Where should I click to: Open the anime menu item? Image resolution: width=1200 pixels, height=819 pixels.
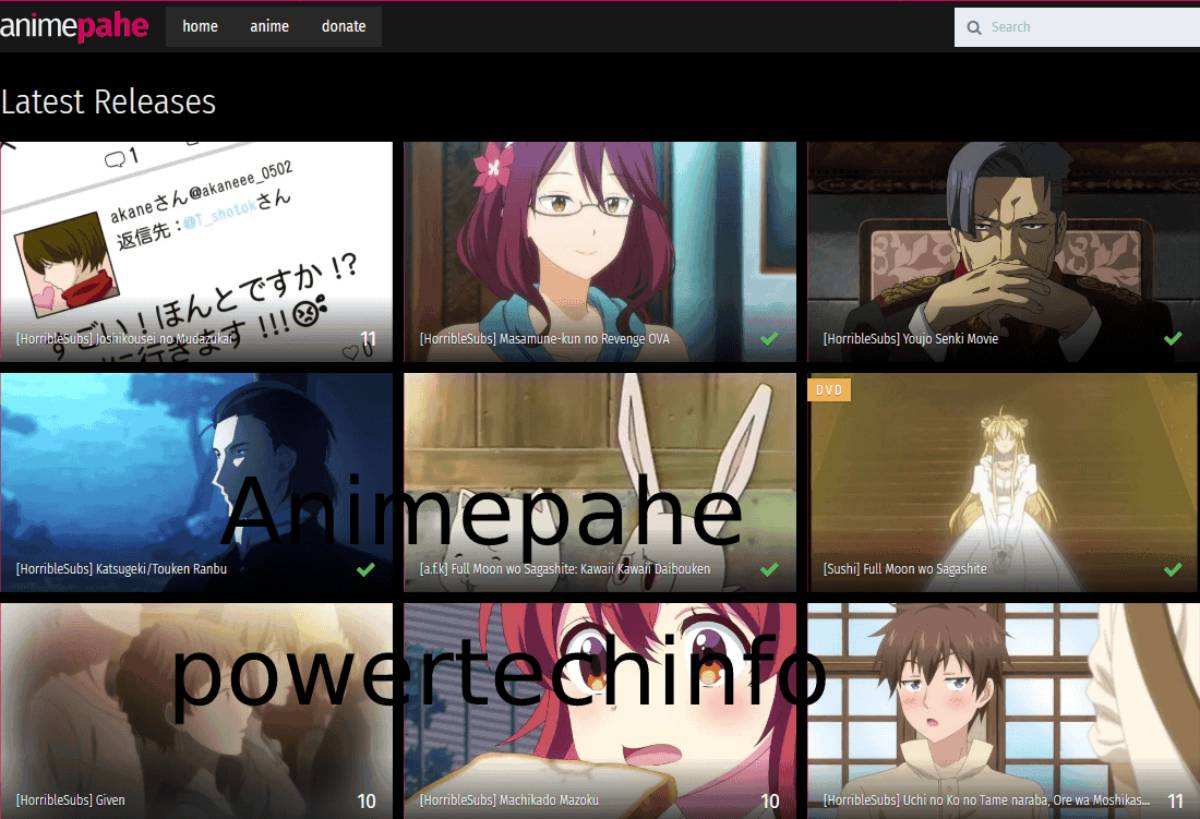[269, 27]
